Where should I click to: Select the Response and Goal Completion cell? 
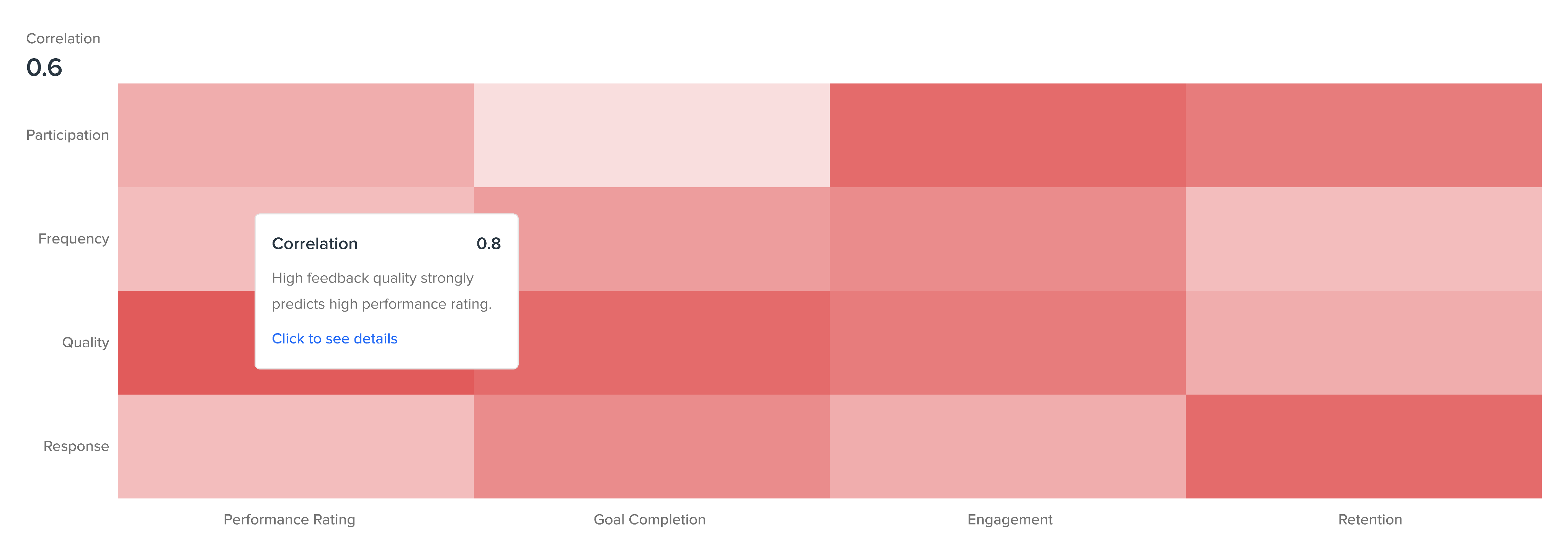(x=651, y=446)
